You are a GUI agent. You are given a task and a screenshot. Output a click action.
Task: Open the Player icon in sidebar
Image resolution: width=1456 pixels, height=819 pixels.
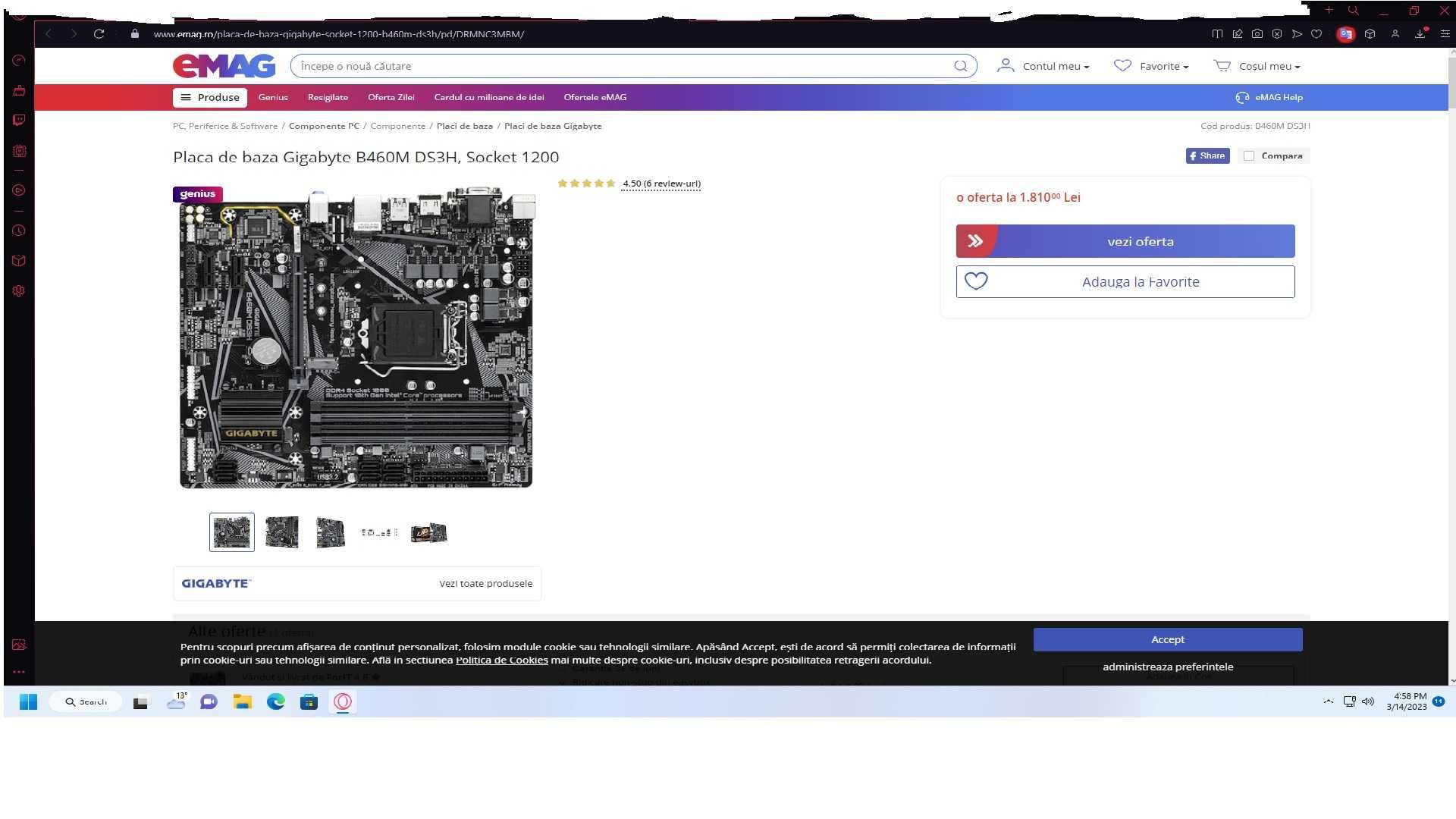tap(19, 190)
